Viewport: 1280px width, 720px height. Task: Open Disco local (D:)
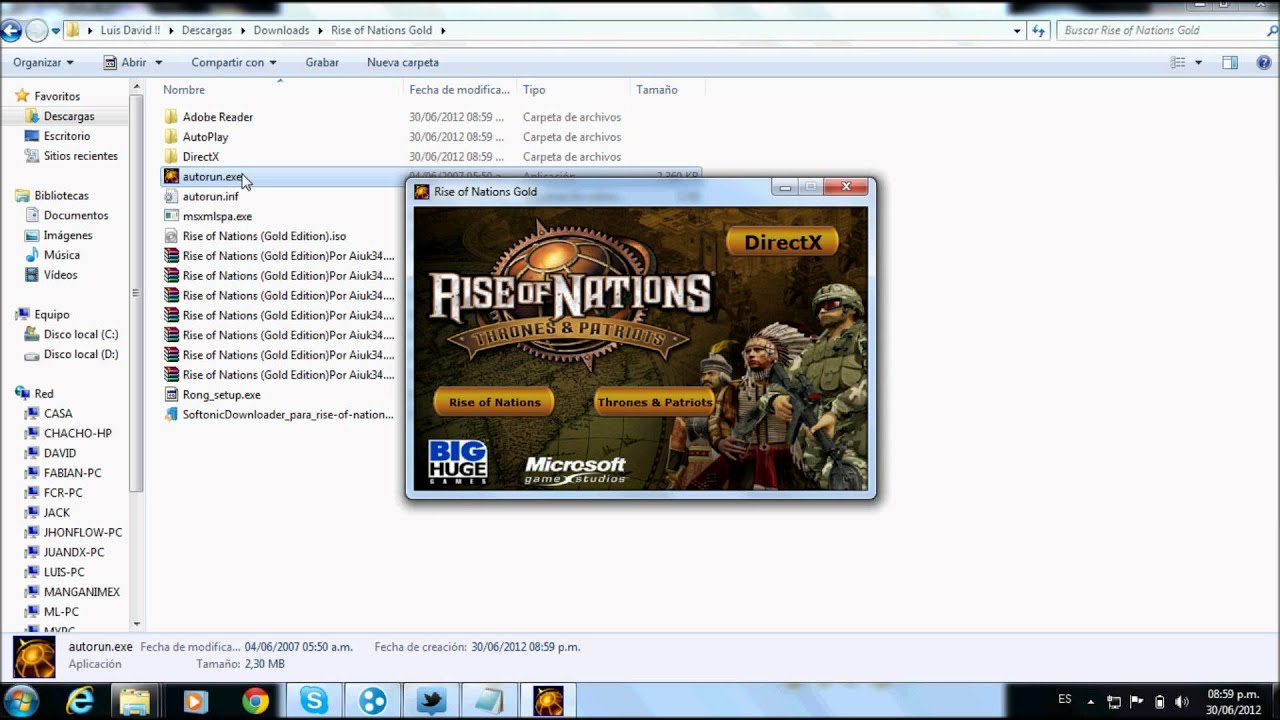point(80,354)
